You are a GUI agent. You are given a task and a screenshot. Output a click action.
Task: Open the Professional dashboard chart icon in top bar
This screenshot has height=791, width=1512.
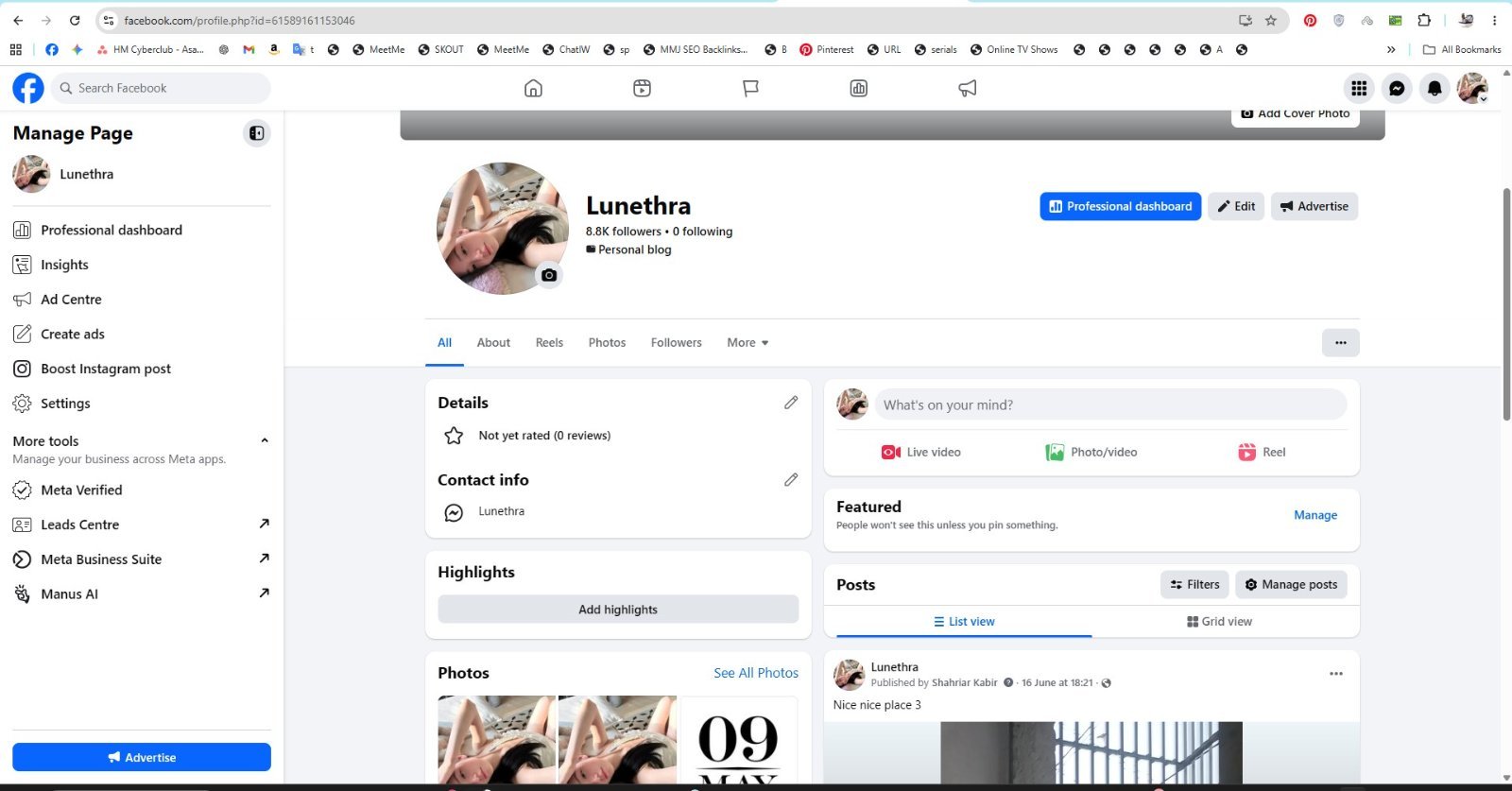pyautogui.click(x=858, y=88)
